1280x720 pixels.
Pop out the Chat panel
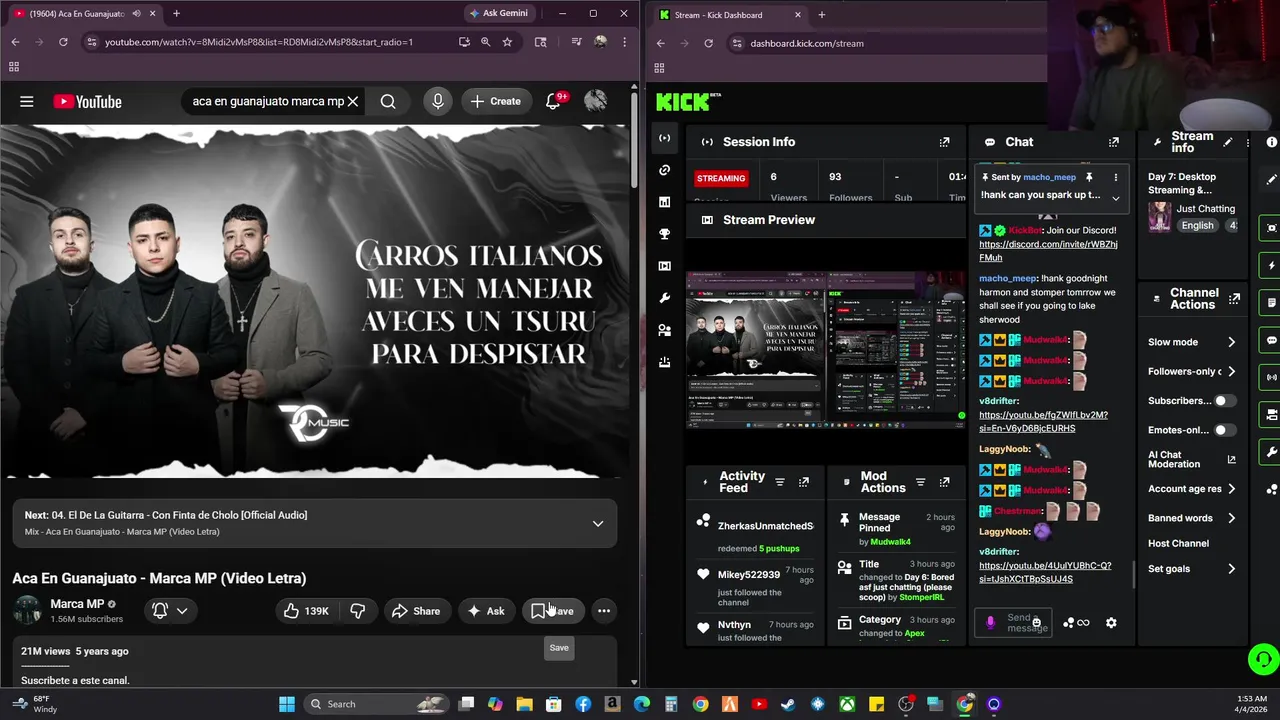coord(1114,142)
